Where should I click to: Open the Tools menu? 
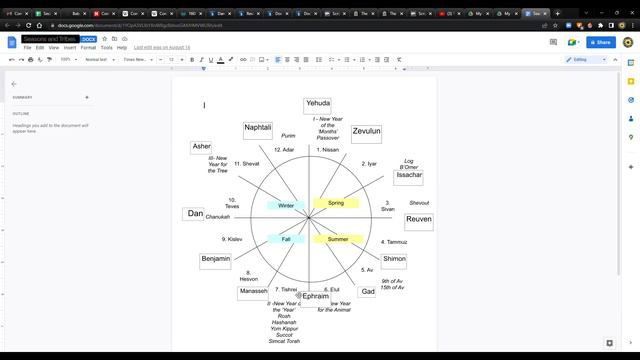click(107, 48)
